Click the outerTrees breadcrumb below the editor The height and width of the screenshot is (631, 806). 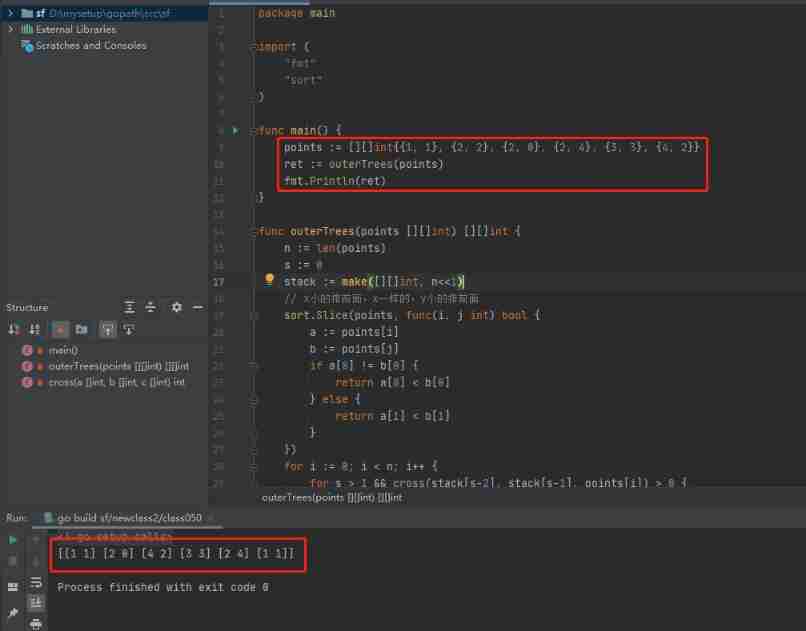tap(331, 497)
